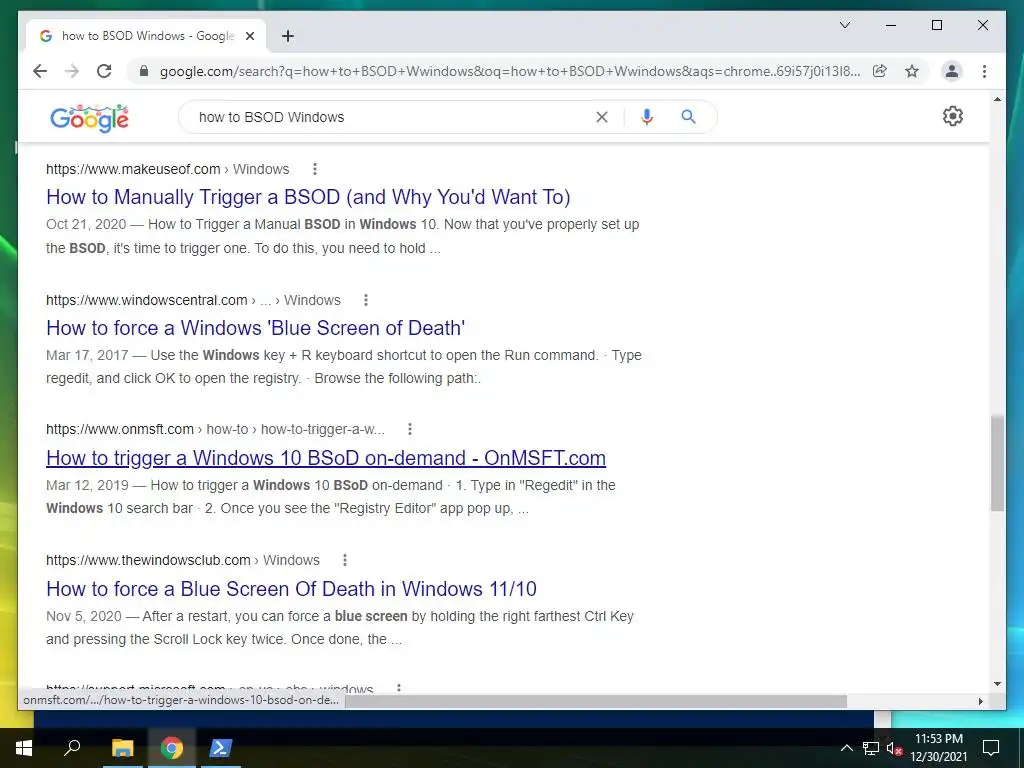Click the Google logo
1024x768 pixels.
(89, 118)
